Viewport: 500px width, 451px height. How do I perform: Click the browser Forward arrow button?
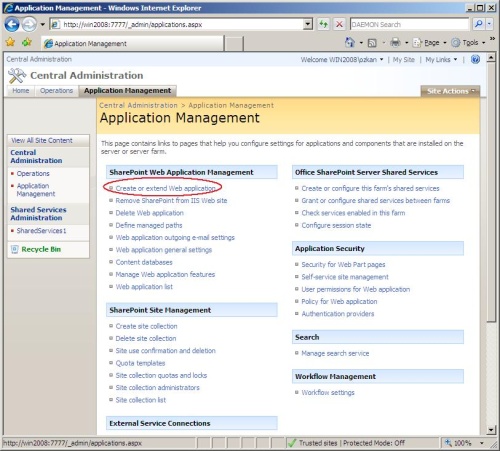pos(29,24)
